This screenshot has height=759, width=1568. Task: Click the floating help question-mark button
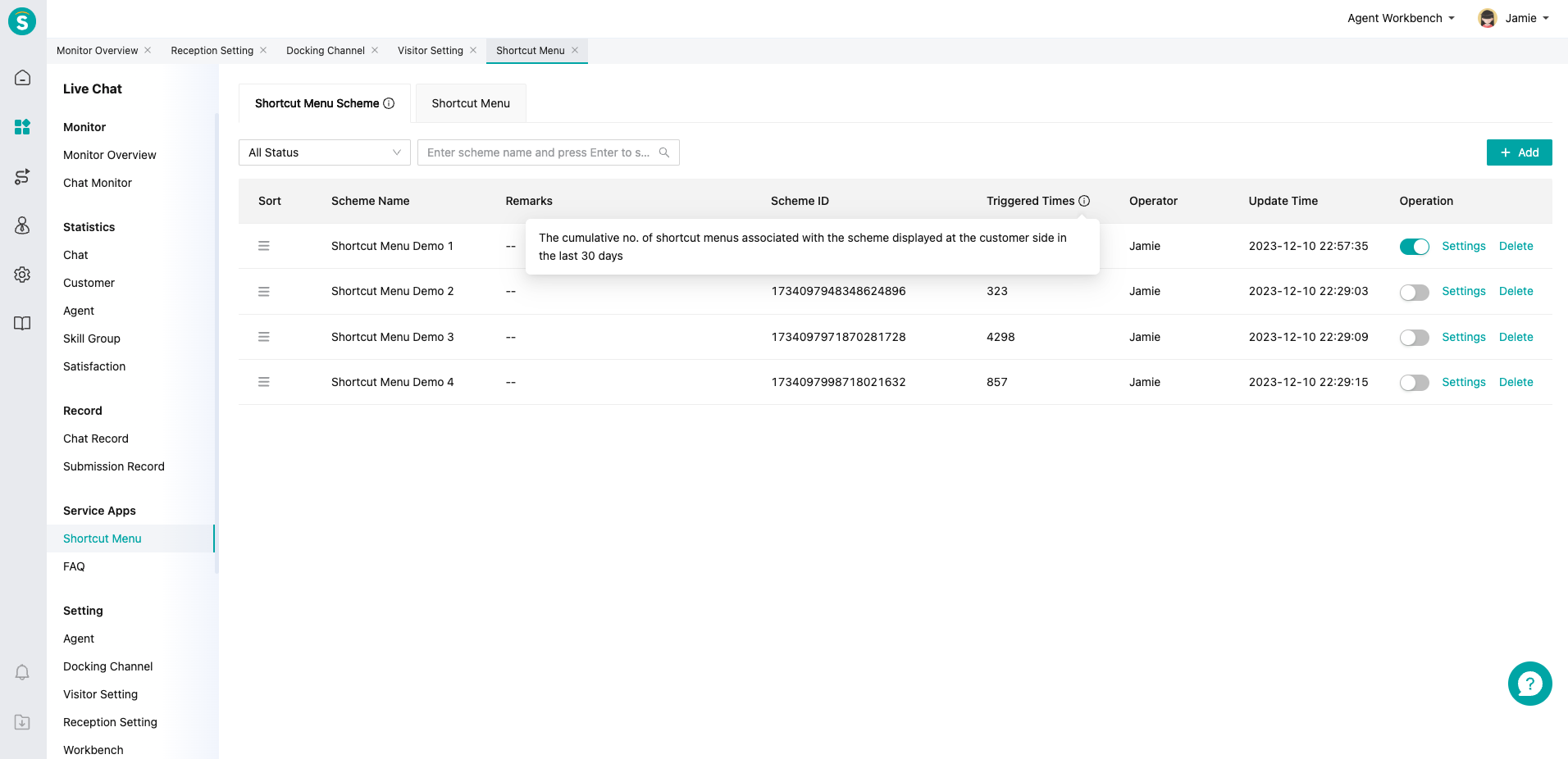click(1529, 684)
